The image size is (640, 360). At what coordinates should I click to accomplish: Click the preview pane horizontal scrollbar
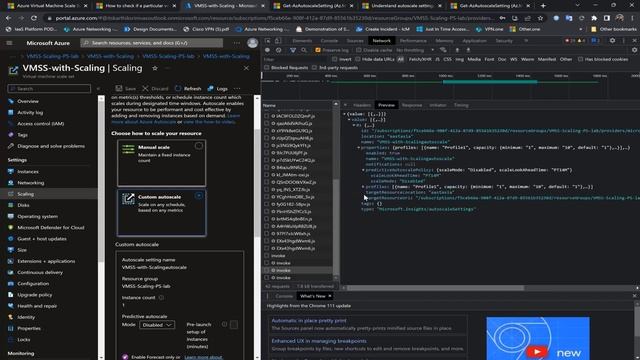pos(436,288)
